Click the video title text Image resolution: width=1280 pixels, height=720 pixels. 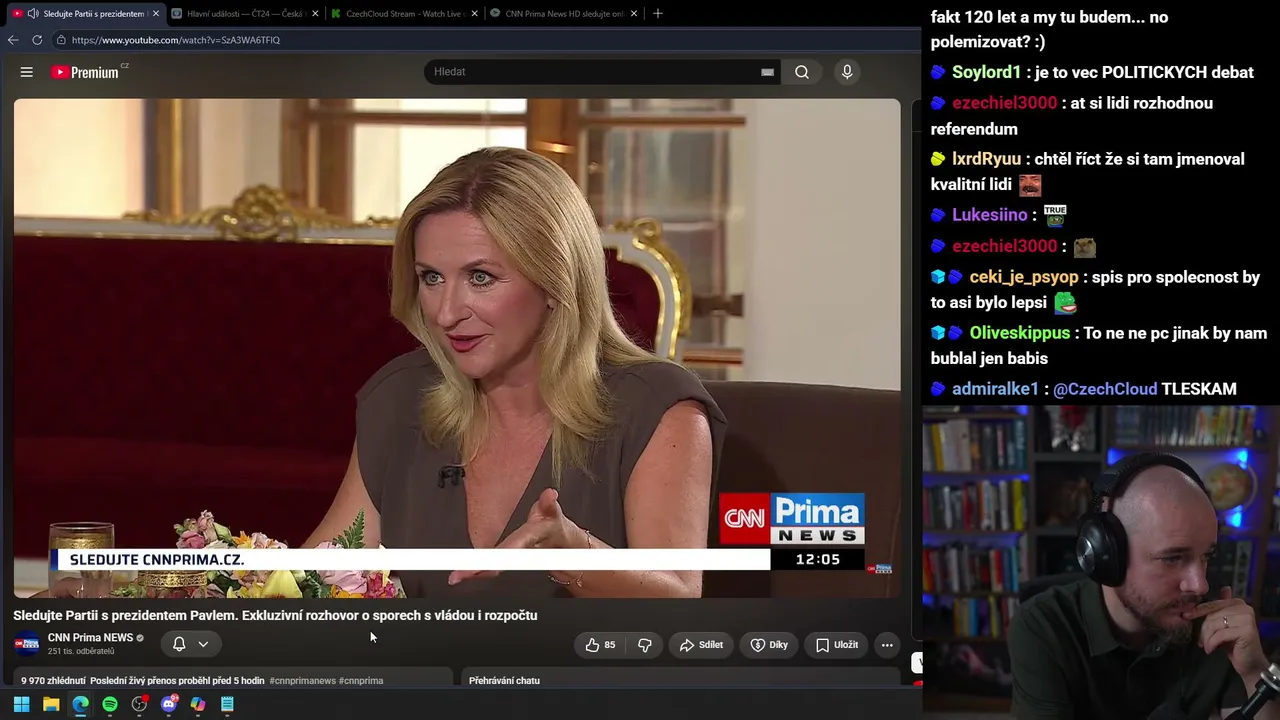(x=275, y=616)
